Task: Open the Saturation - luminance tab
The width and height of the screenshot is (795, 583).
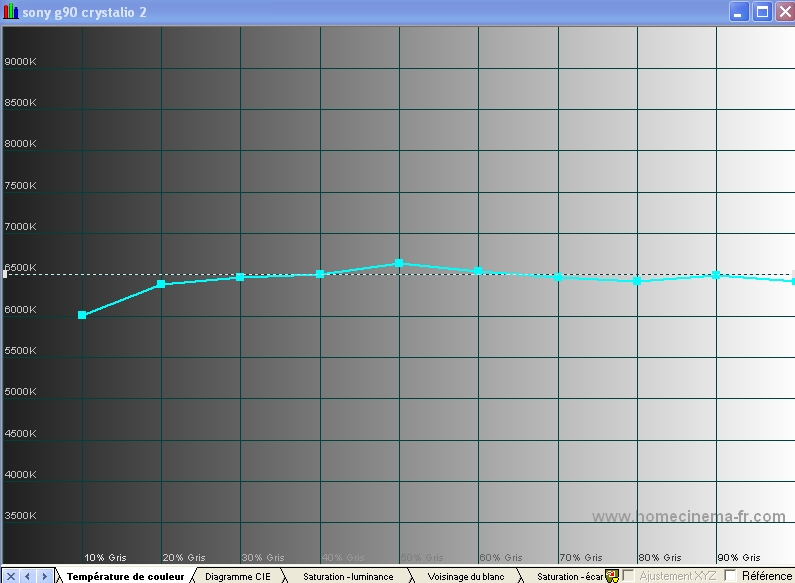Action: click(348, 576)
